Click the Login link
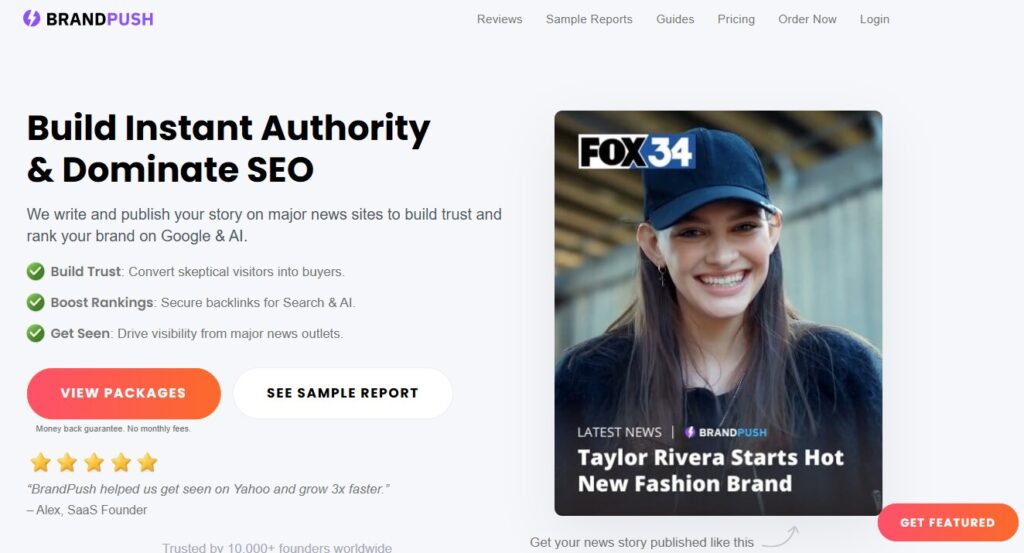 click(874, 19)
